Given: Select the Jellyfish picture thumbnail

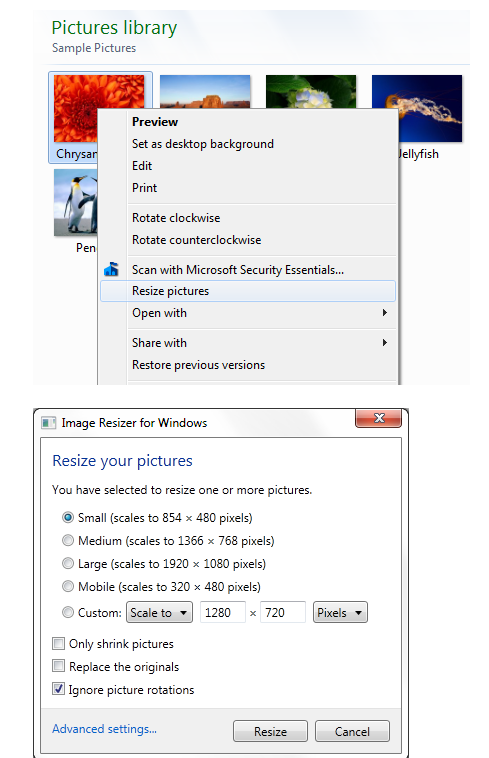Looking at the screenshot, I should (417, 108).
